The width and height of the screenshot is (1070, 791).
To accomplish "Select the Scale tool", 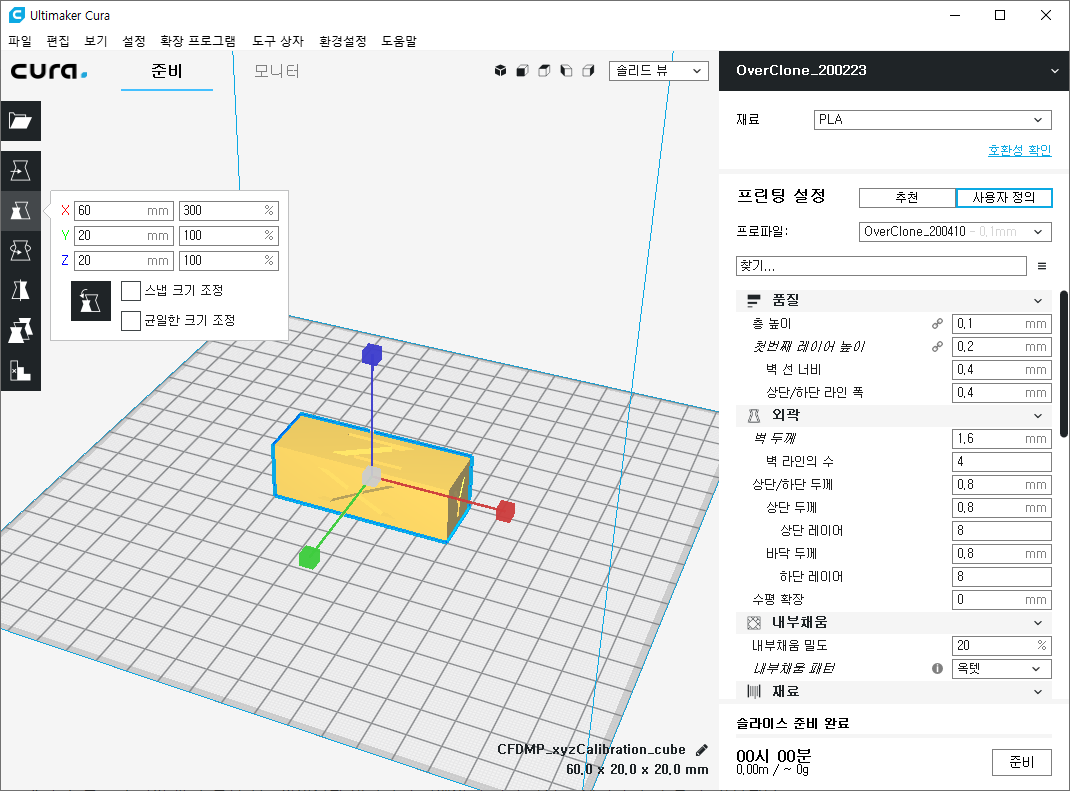I will (x=20, y=210).
